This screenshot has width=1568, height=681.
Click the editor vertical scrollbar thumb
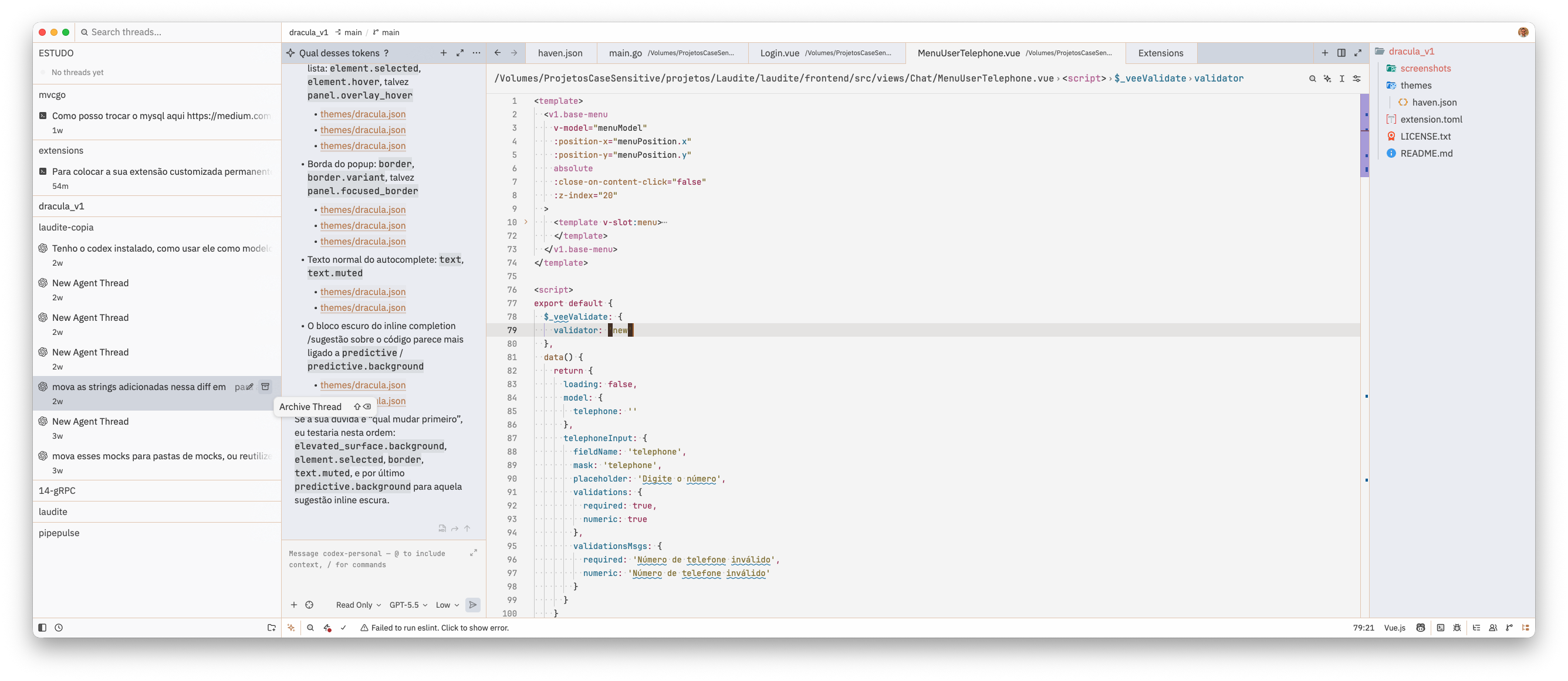coord(1364,135)
